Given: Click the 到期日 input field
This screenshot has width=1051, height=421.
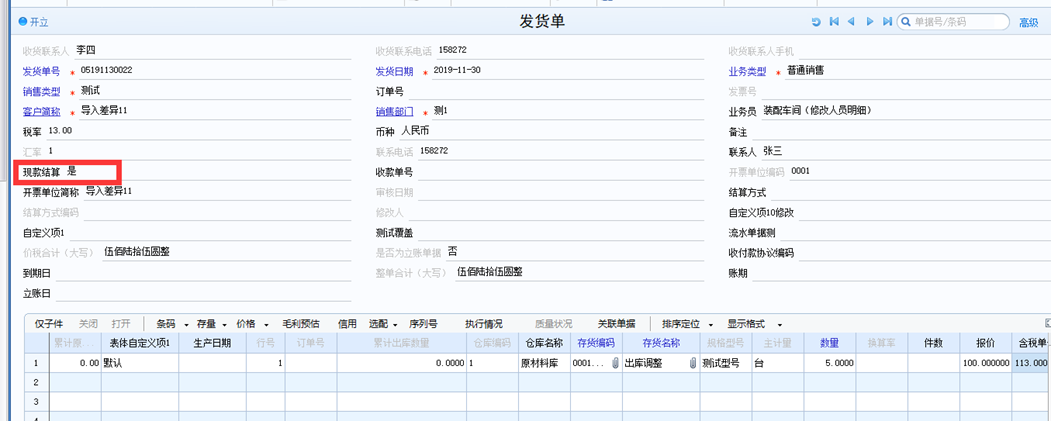Looking at the screenshot, I should [x=203, y=273].
